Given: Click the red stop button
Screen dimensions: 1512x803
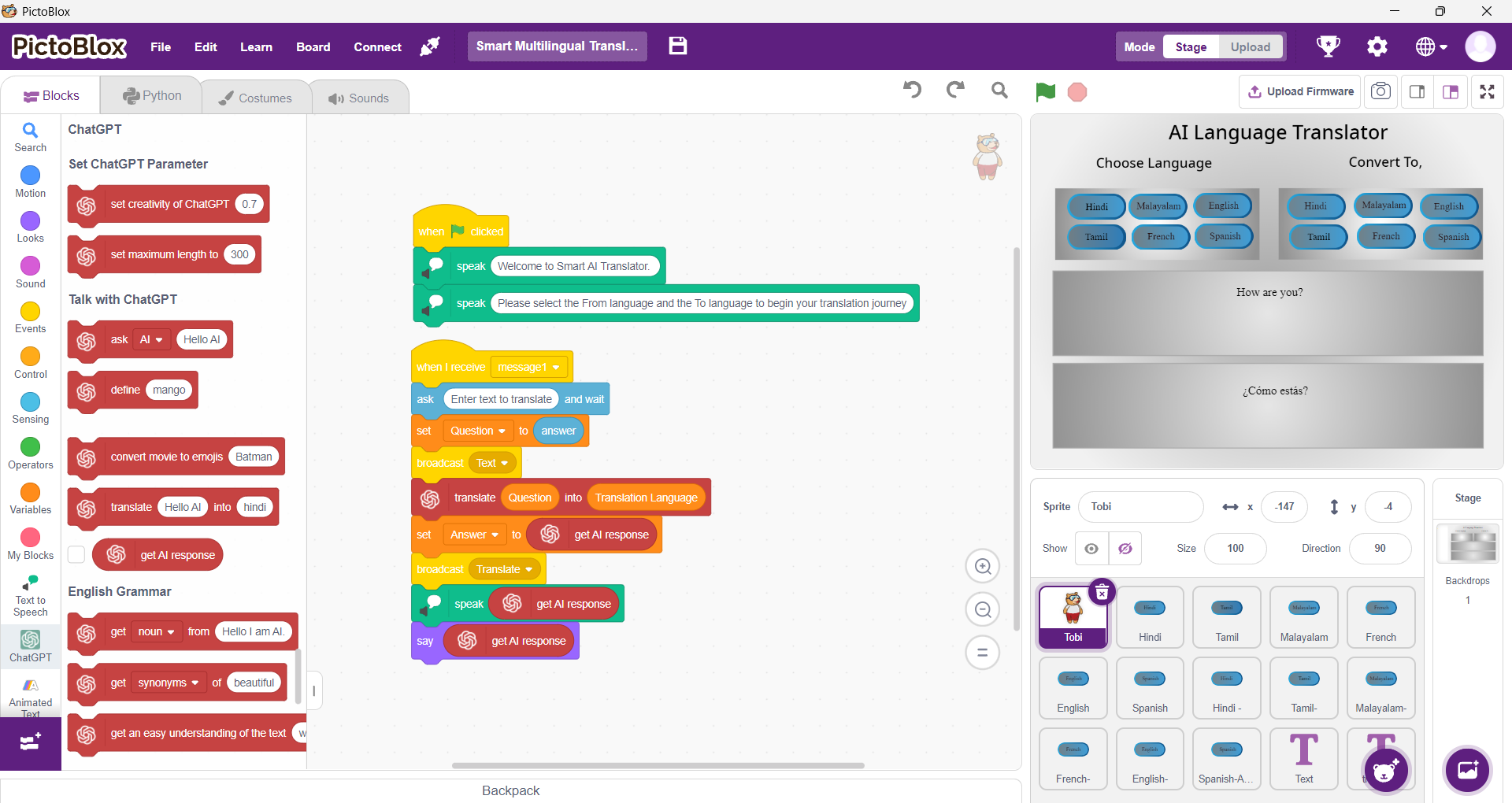Looking at the screenshot, I should tap(1077, 92).
